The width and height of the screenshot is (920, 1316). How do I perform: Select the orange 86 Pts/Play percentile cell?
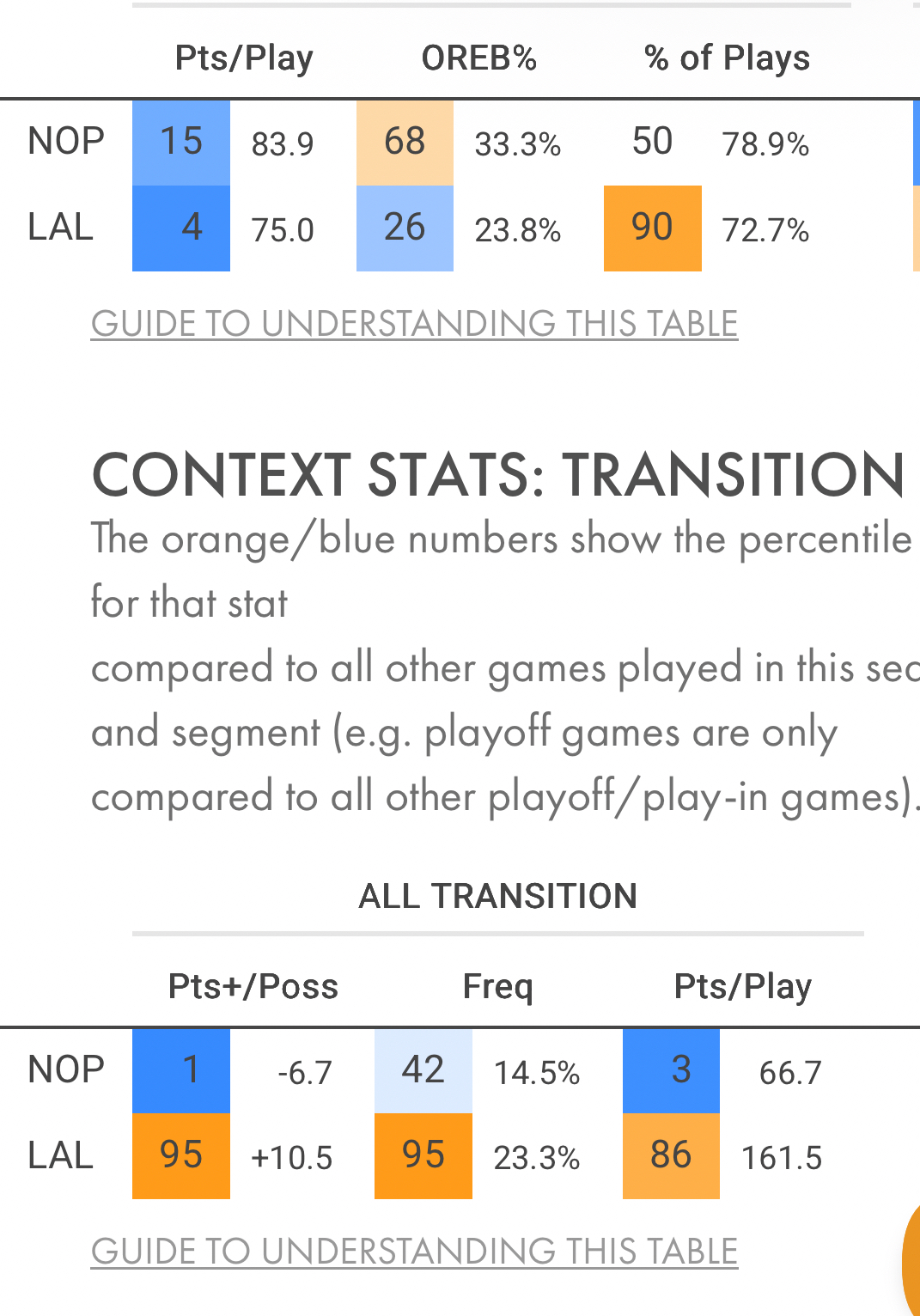[671, 1155]
